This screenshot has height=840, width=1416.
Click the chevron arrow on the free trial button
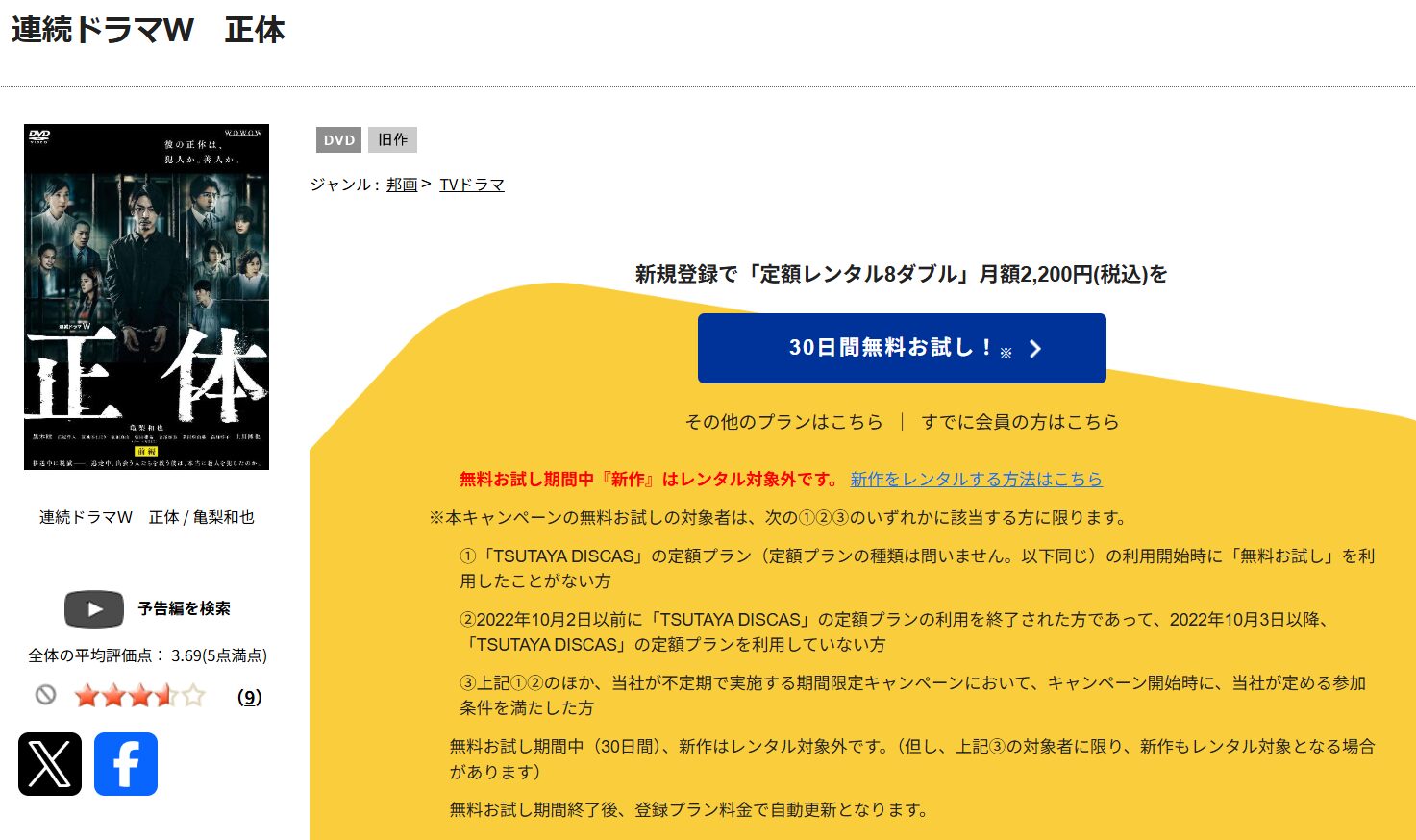tap(1035, 349)
